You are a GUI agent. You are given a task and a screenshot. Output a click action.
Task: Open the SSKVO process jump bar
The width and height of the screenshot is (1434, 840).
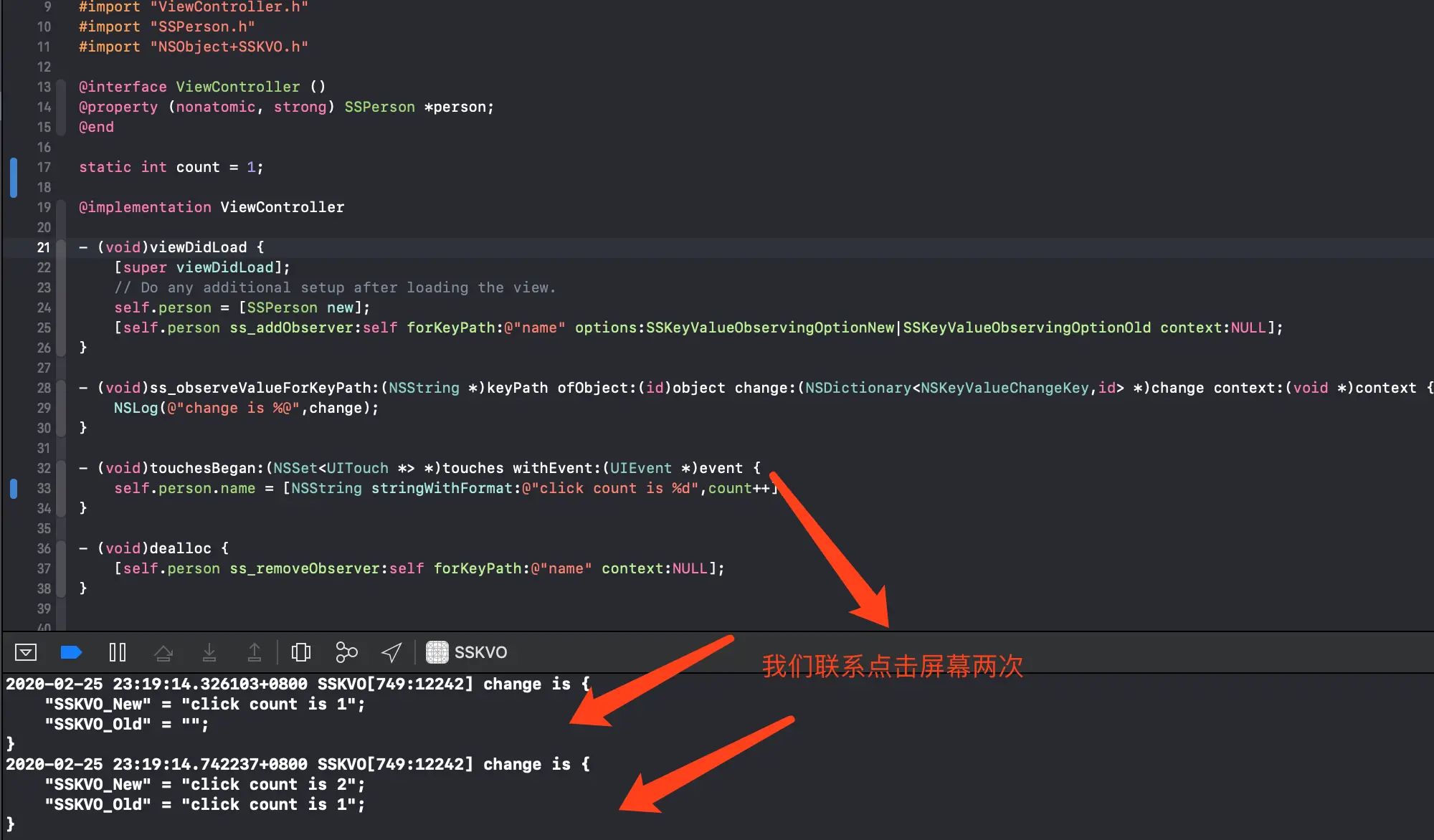point(480,652)
